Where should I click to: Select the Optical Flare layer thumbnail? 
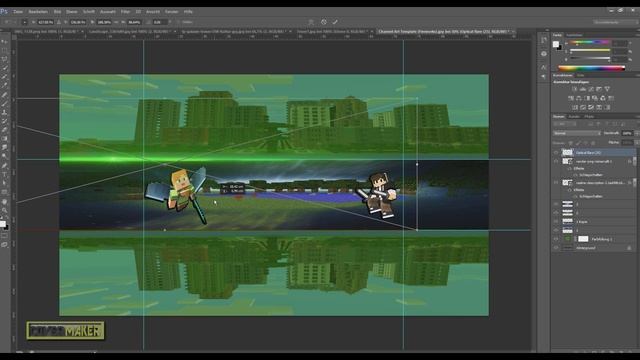click(567, 153)
